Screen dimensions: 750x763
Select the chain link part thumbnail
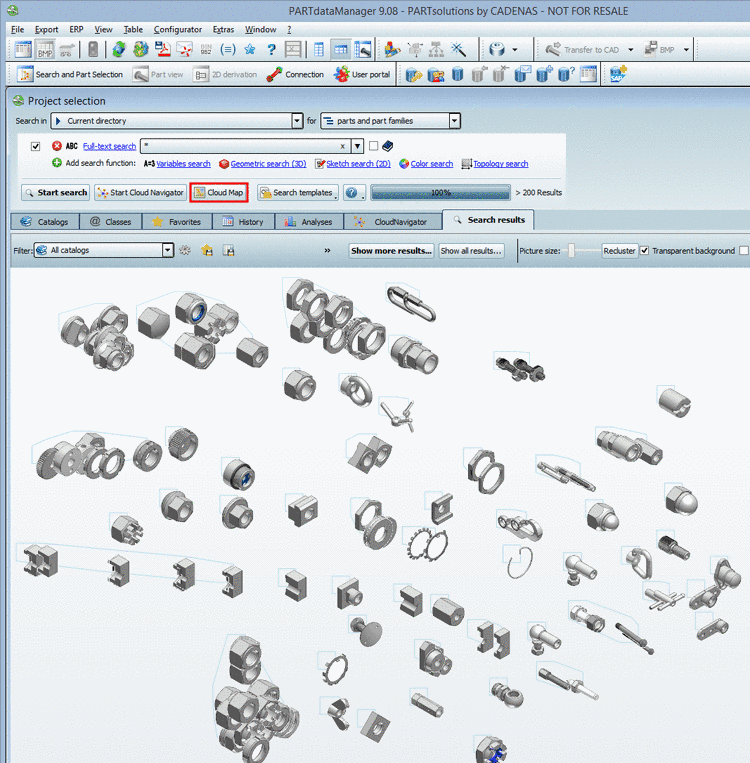click(410, 302)
